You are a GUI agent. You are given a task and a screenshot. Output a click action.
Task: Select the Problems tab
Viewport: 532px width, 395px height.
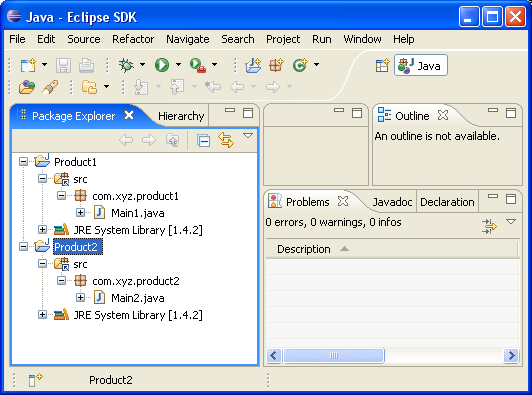308,202
